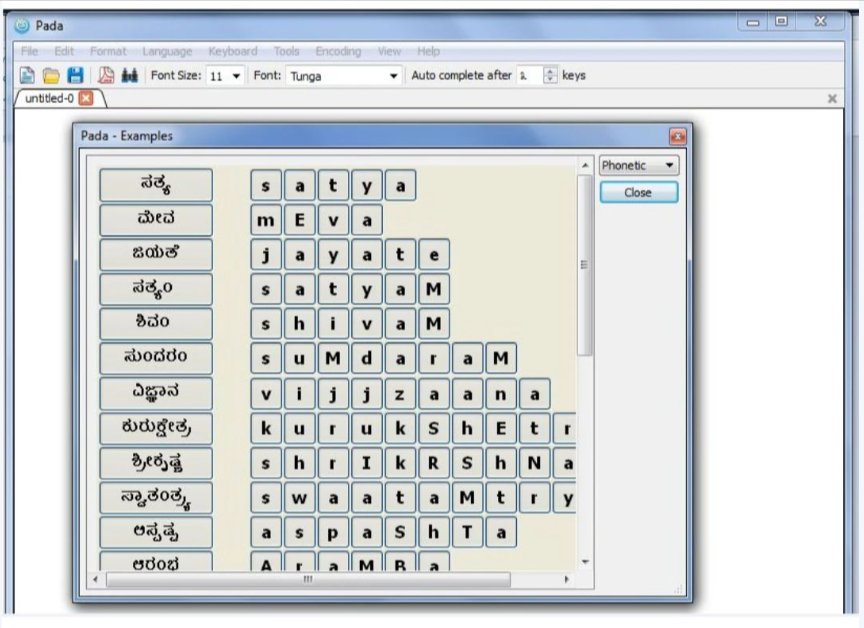The image size is (864, 628).
Task: Open the Encoding menu
Action: point(338,51)
